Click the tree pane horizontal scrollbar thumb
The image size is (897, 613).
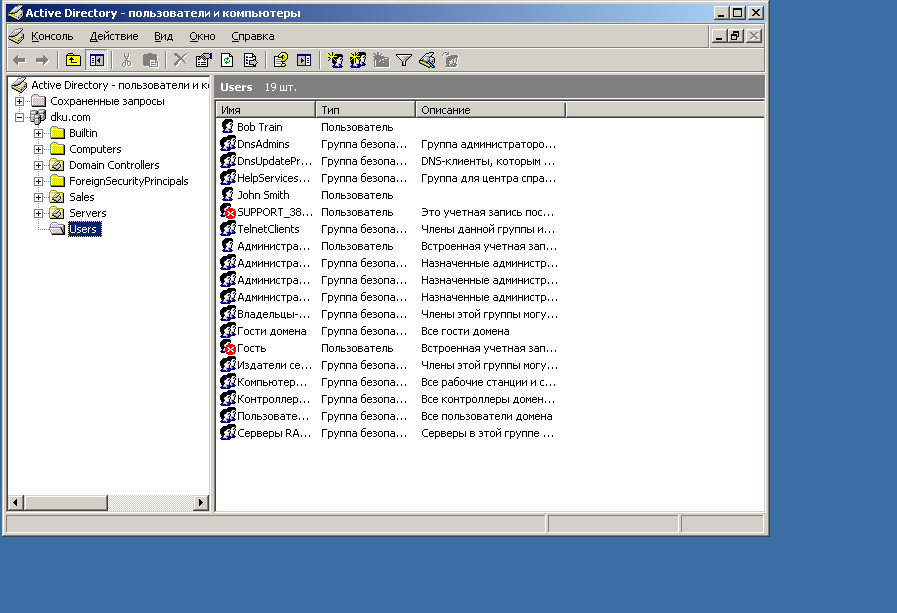click(x=65, y=503)
